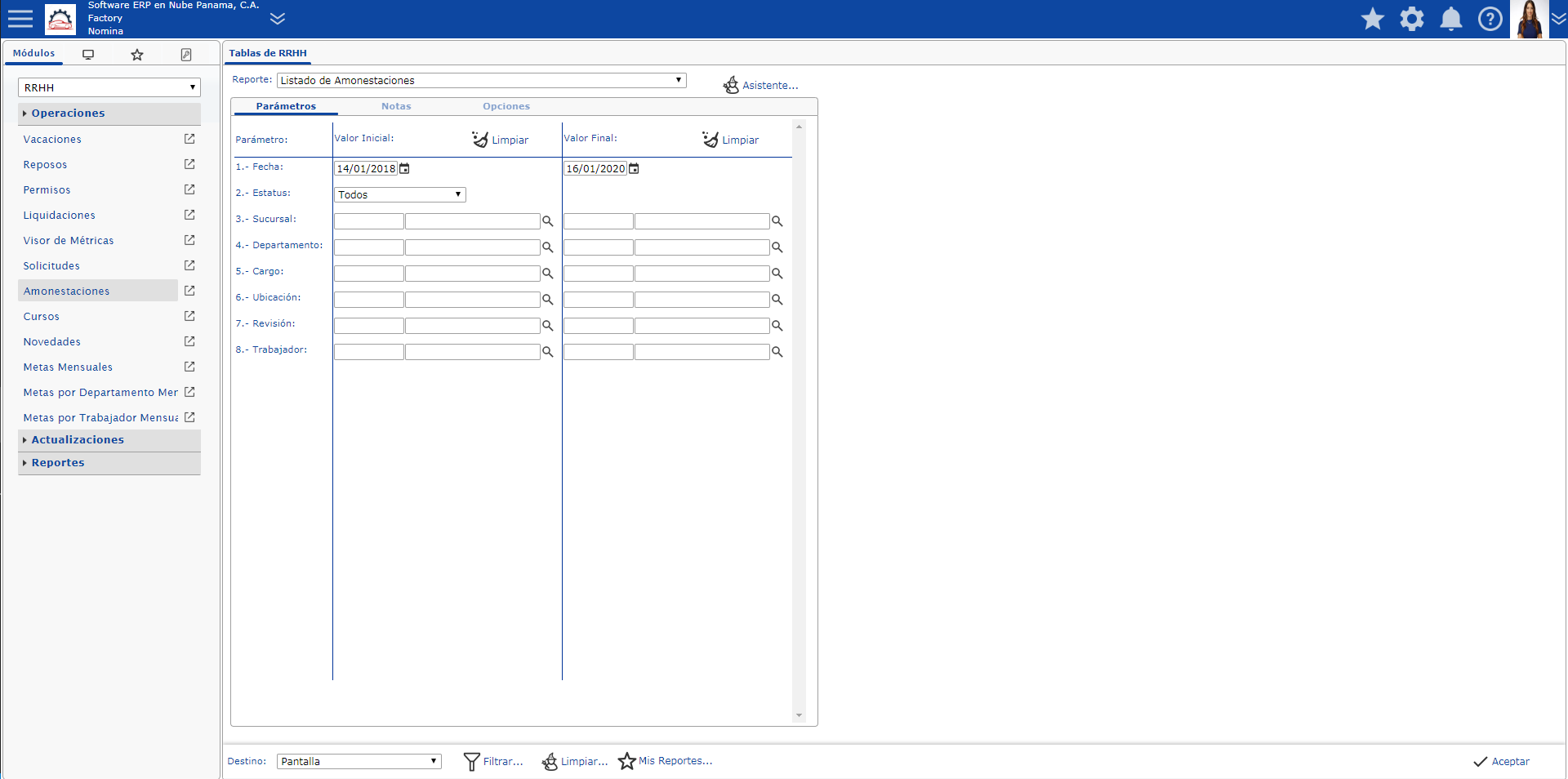Switch to the Opciones tab

506,106
